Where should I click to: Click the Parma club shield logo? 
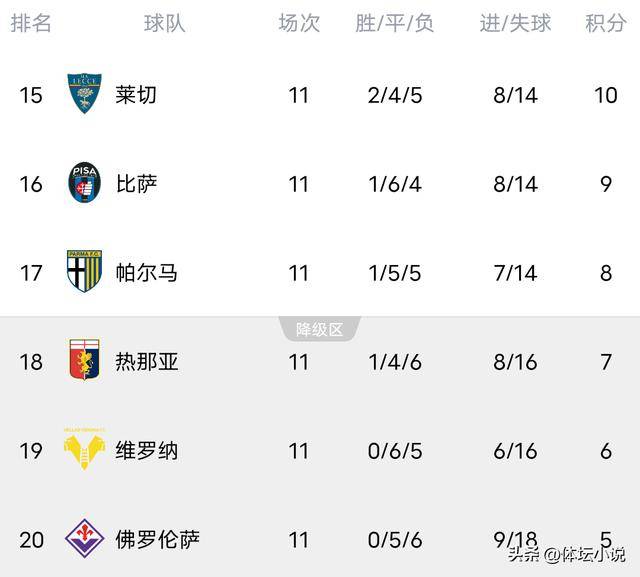click(x=84, y=272)
